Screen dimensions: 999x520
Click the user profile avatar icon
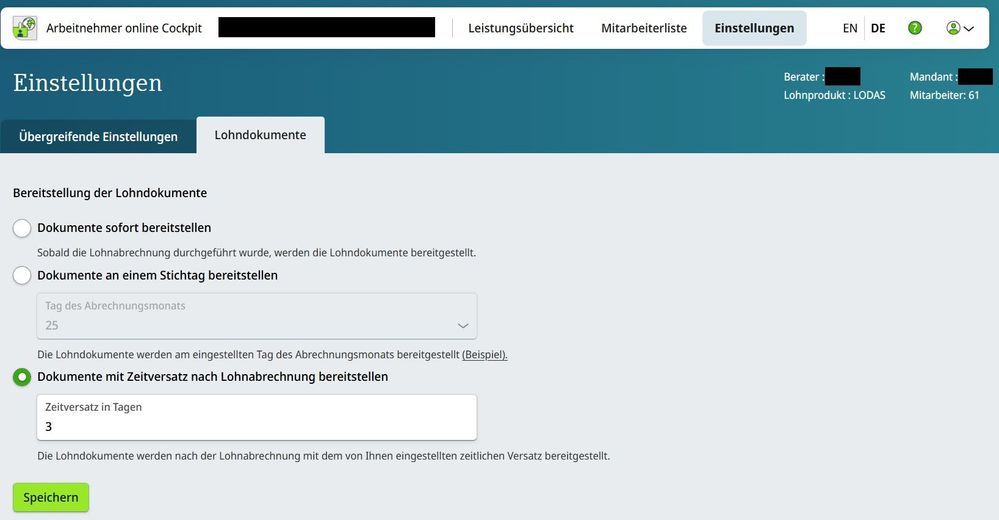pos(953,28)
